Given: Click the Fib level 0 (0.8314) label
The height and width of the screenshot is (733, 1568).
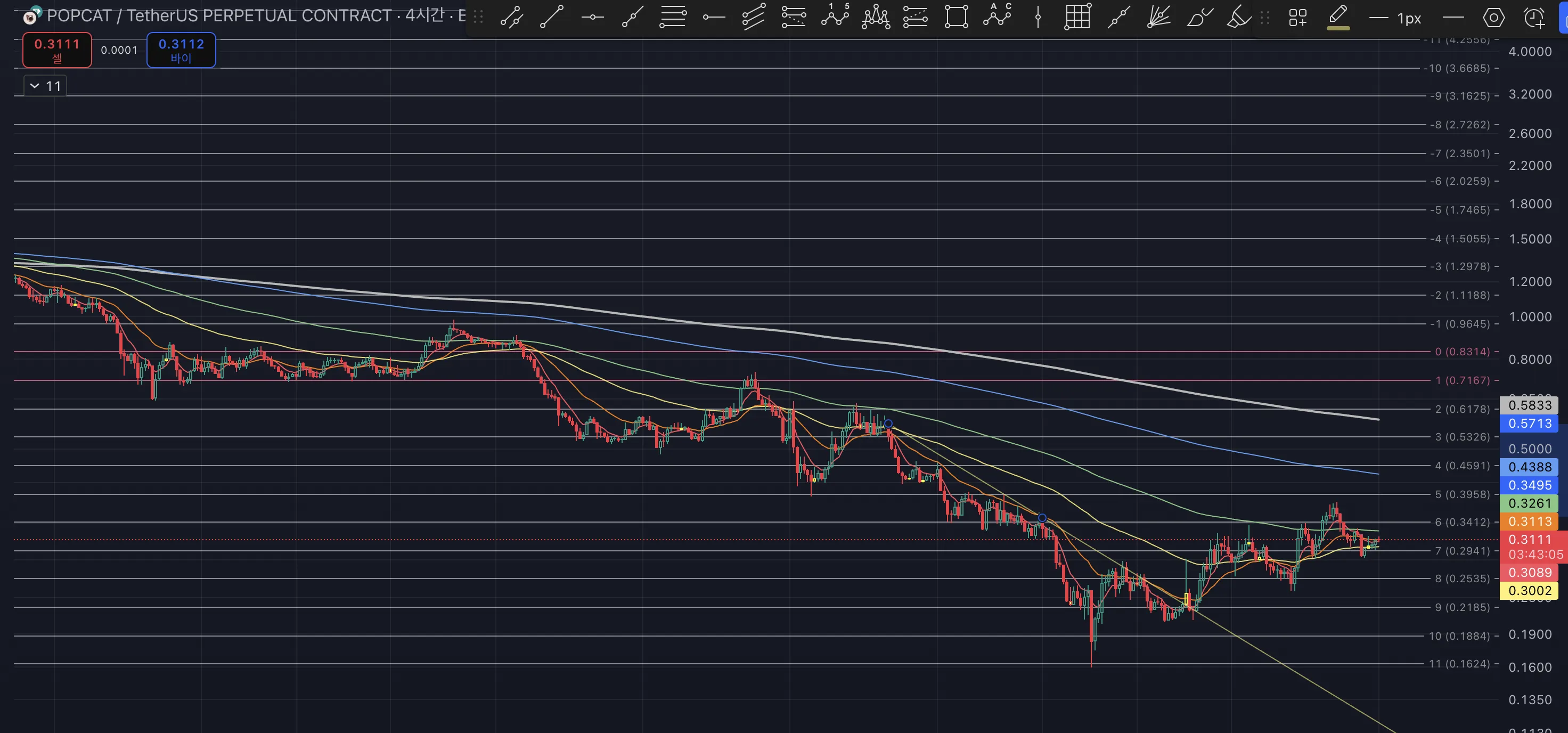Looking at the screenshot, I should click(x=1461, y=352).
